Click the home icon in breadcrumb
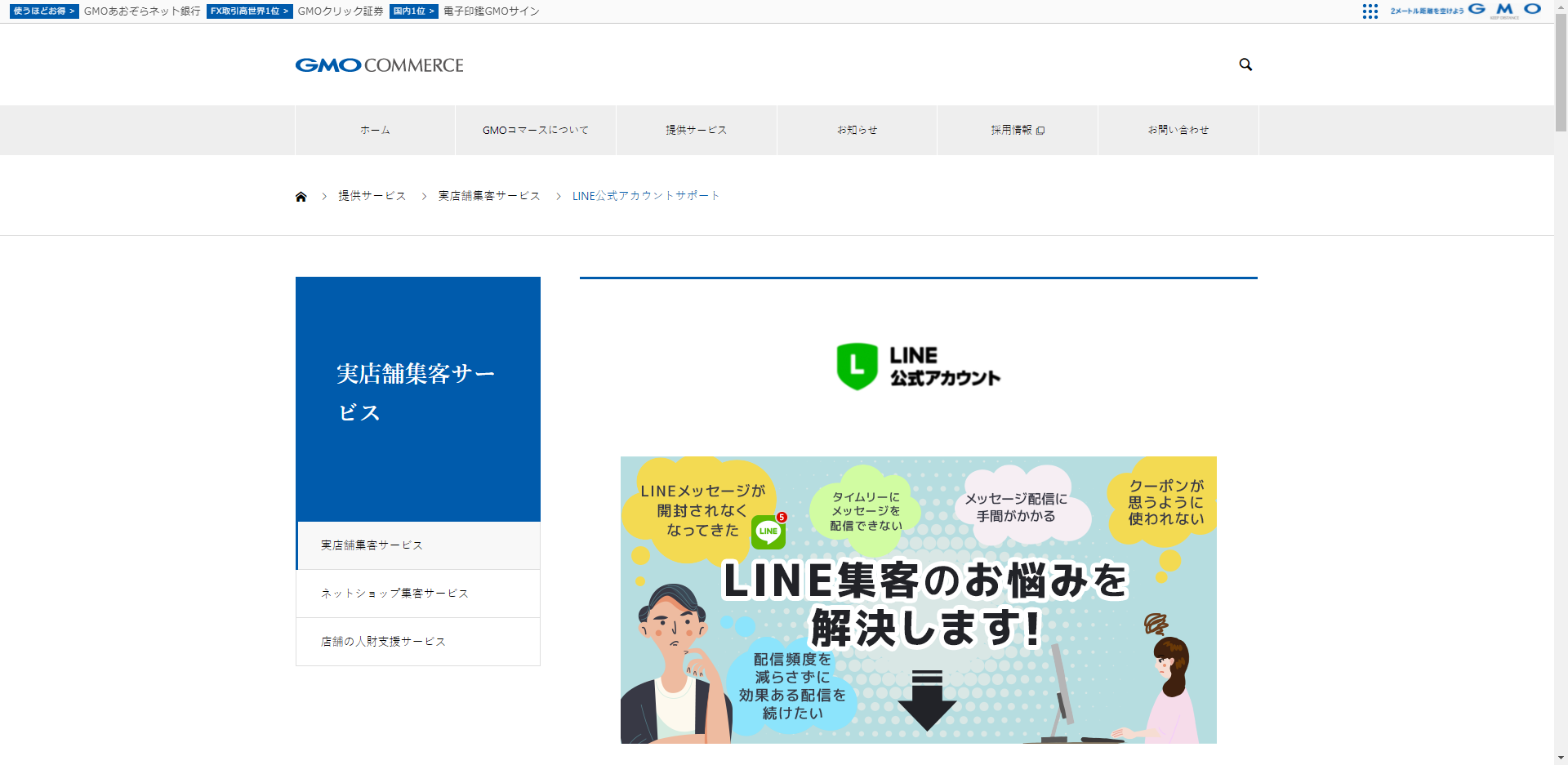 (301, 196)
